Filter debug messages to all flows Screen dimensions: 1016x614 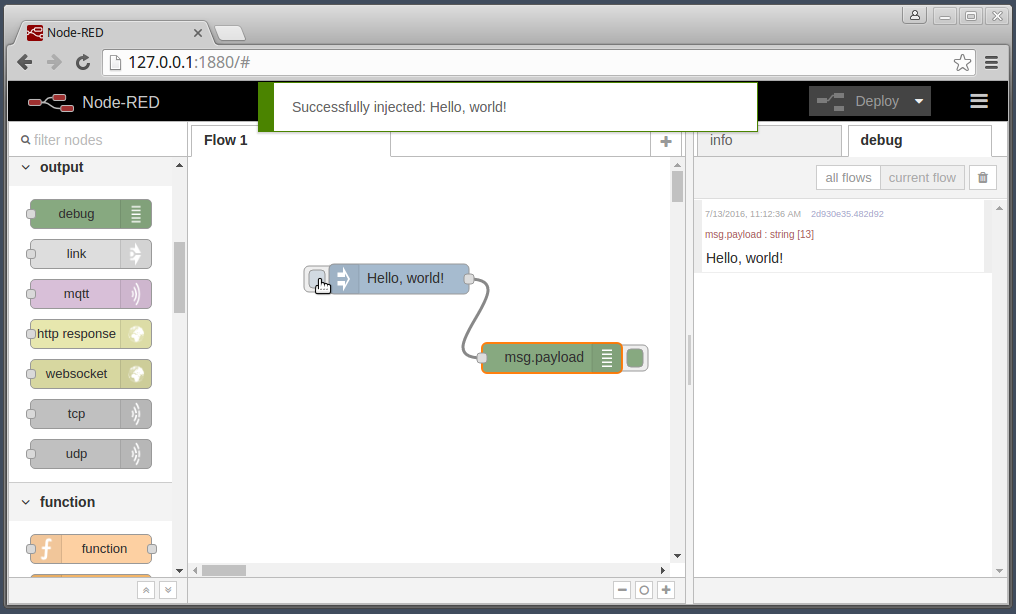click(848, 177)
